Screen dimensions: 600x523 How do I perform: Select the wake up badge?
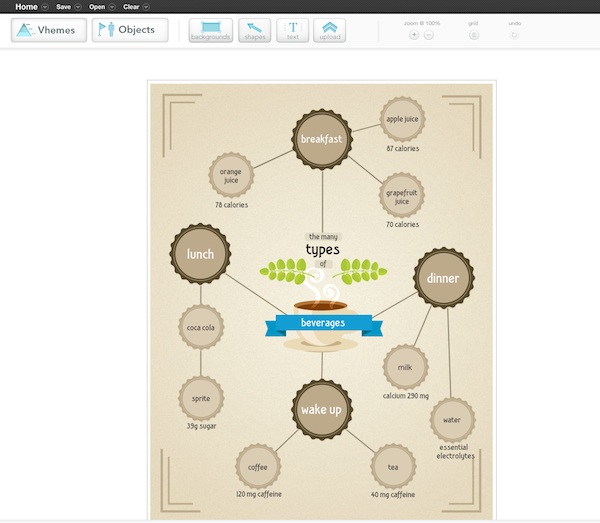pyautogui.click(x=322, y=410)
